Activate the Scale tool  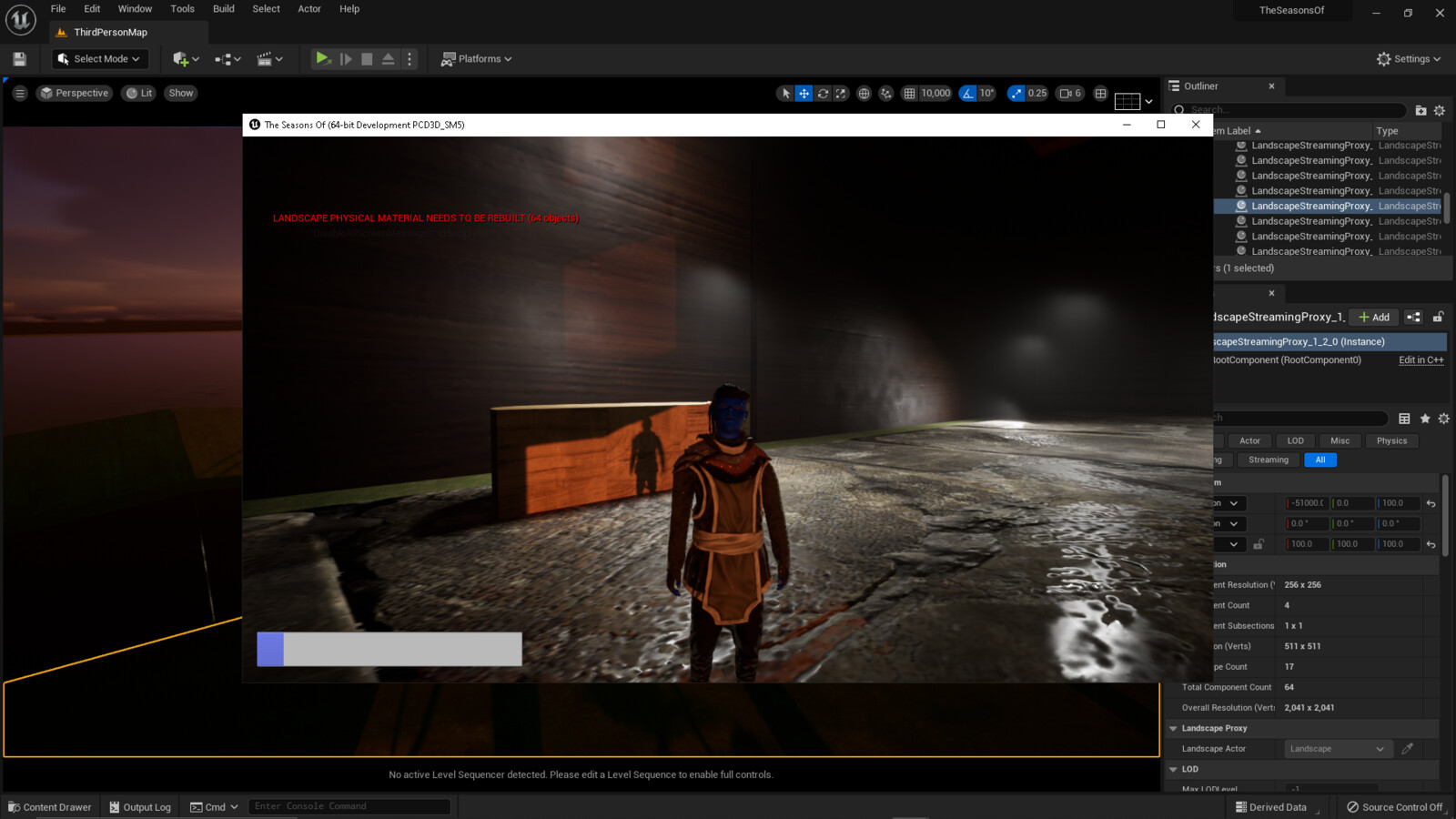(841, 93)
